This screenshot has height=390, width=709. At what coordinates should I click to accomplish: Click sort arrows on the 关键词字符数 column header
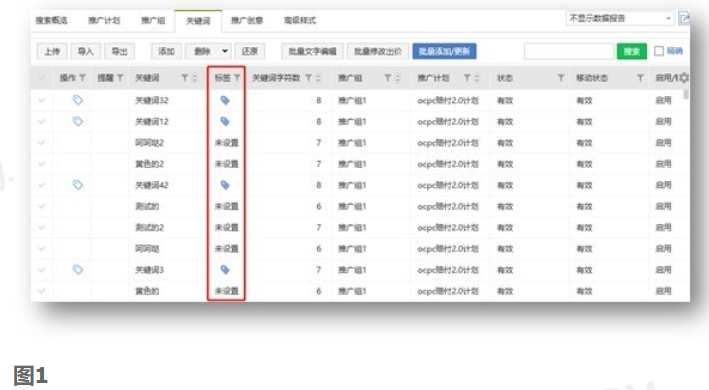318,78
